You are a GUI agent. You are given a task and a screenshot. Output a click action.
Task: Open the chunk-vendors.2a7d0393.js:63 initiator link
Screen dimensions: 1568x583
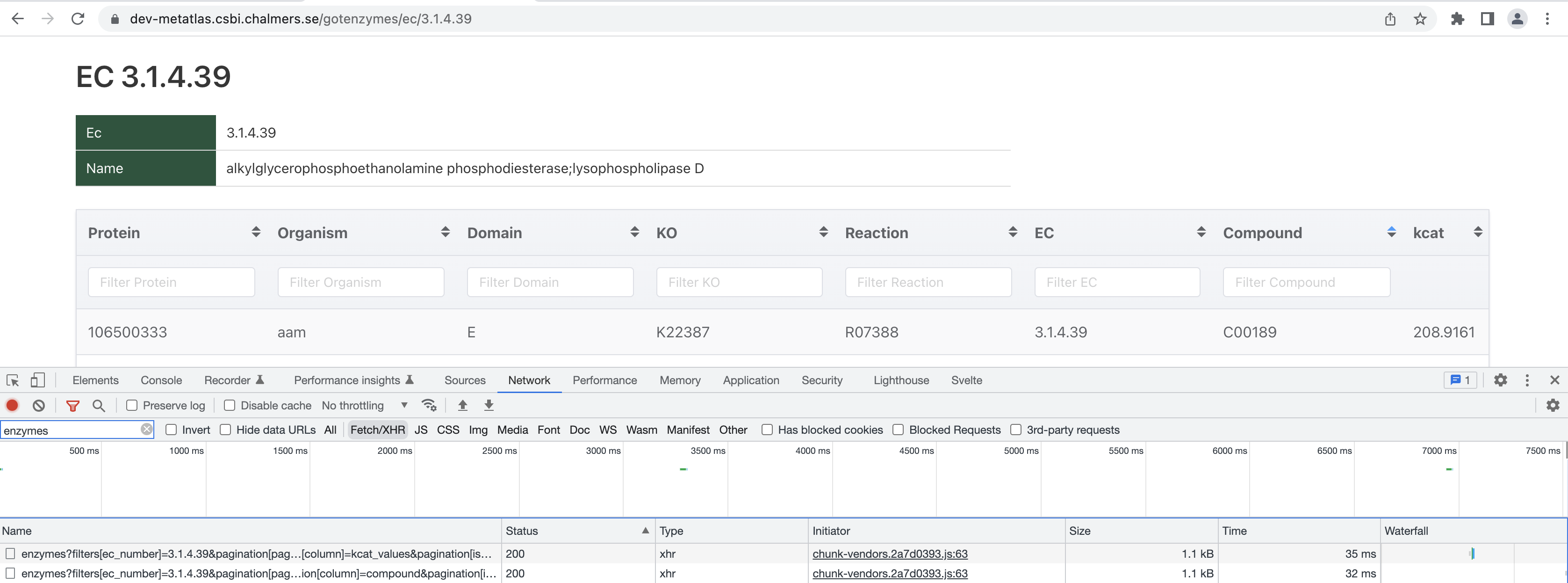coord(889,554)
